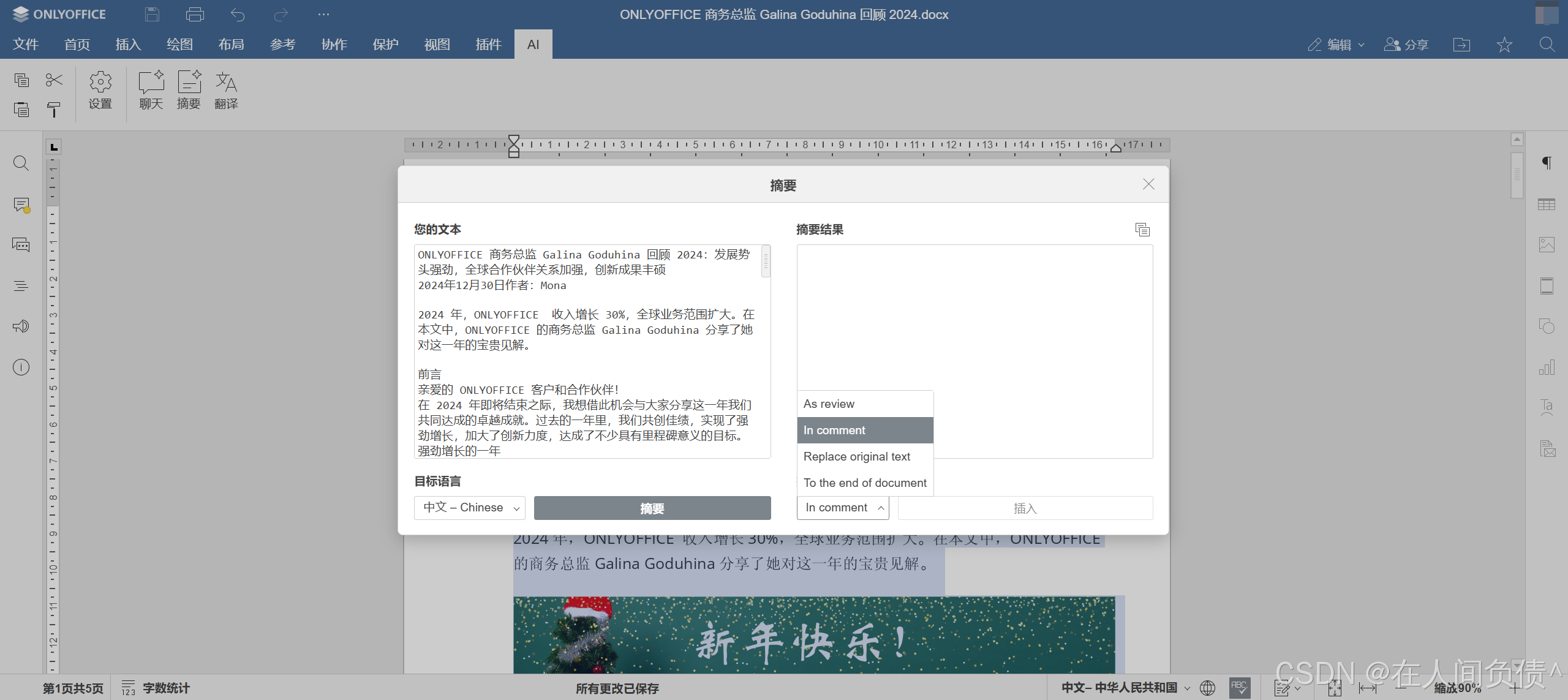Star the document as favorite

[1504, 44]
